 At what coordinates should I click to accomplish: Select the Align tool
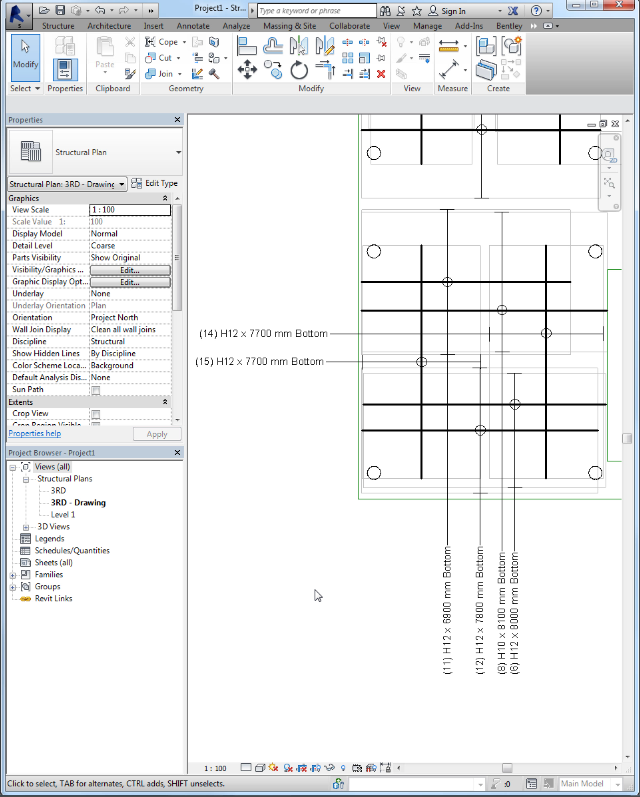247,46
